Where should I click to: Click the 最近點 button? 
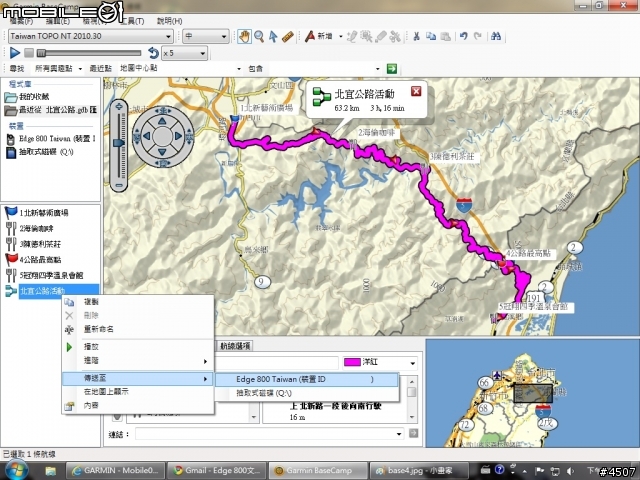click(x=100, y=69)
